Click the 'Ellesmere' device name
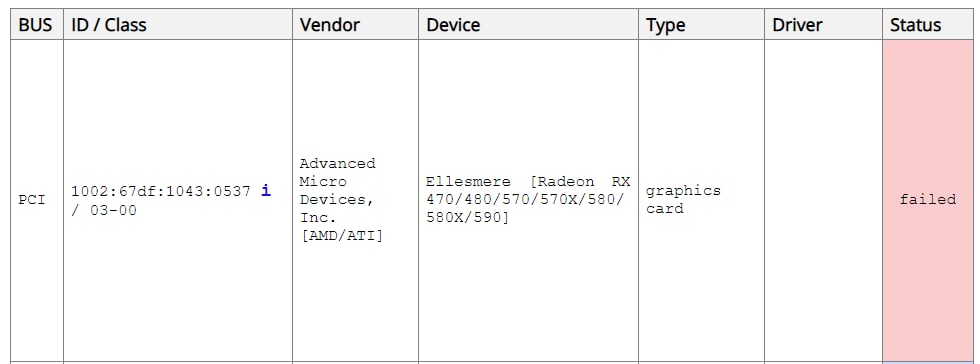The image size is (980, 364). 468,181
